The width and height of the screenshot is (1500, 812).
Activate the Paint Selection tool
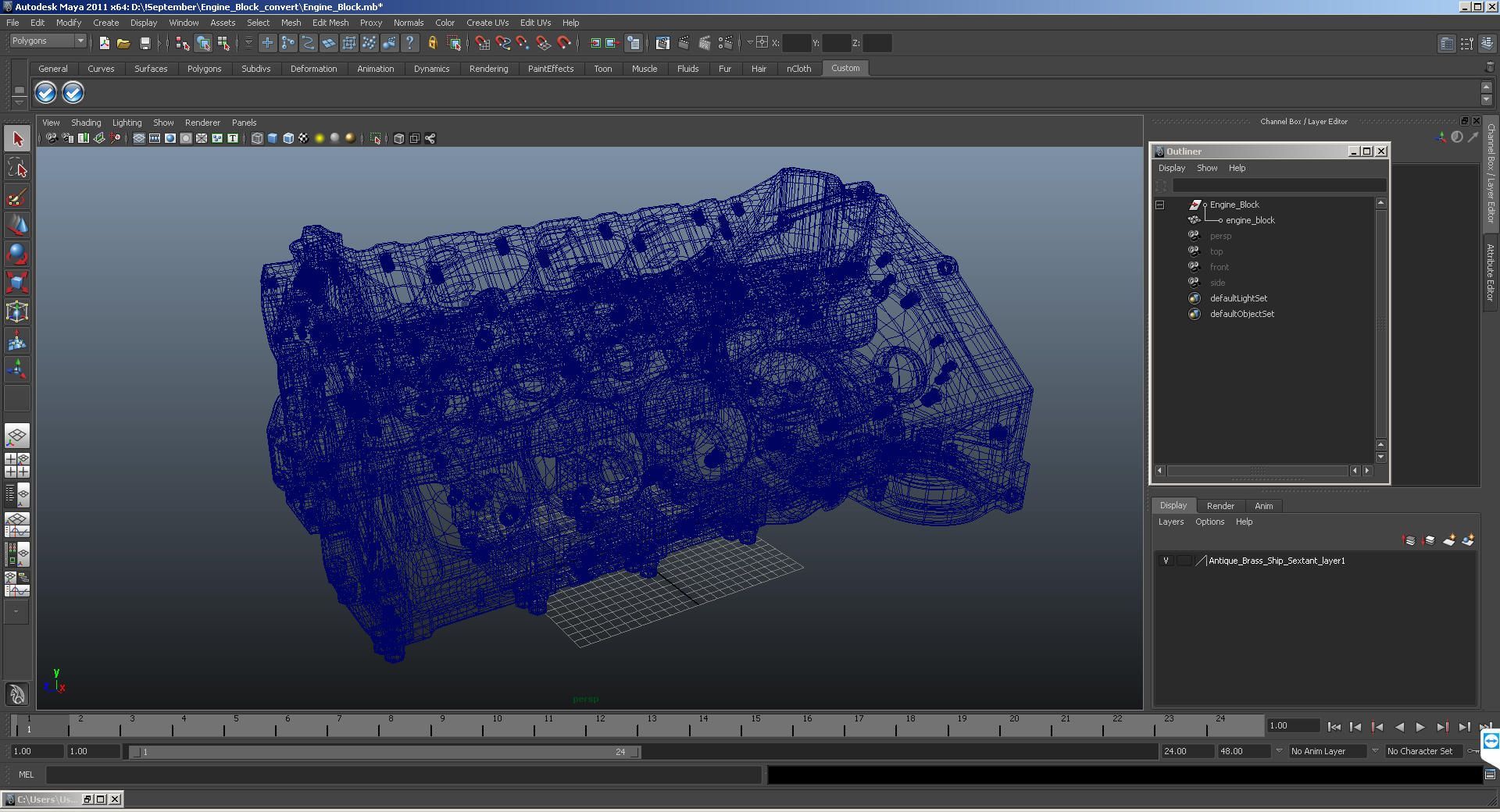tap(17, 197)
